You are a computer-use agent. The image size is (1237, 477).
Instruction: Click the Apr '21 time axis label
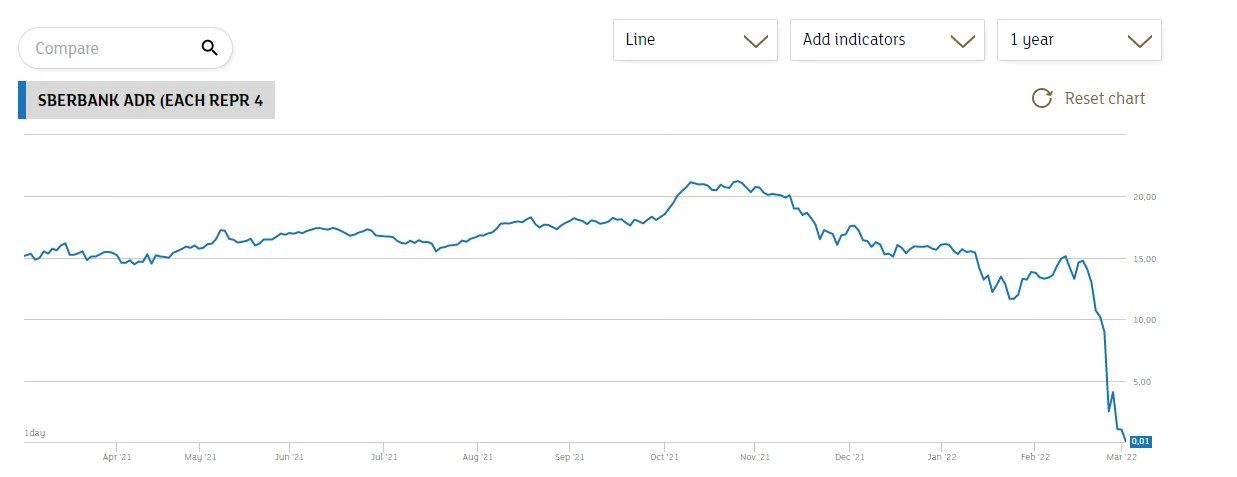(117, 457)
